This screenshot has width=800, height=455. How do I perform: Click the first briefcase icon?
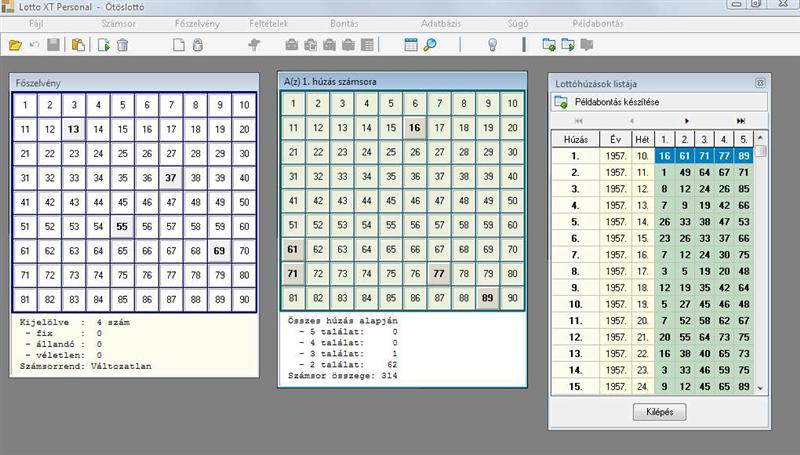(x=292, y=45)
